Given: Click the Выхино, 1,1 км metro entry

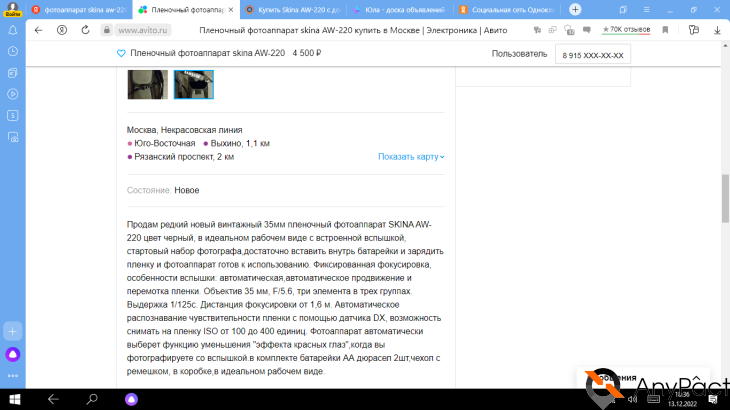Looking at the screenshot, I should (x=237, y=143).
